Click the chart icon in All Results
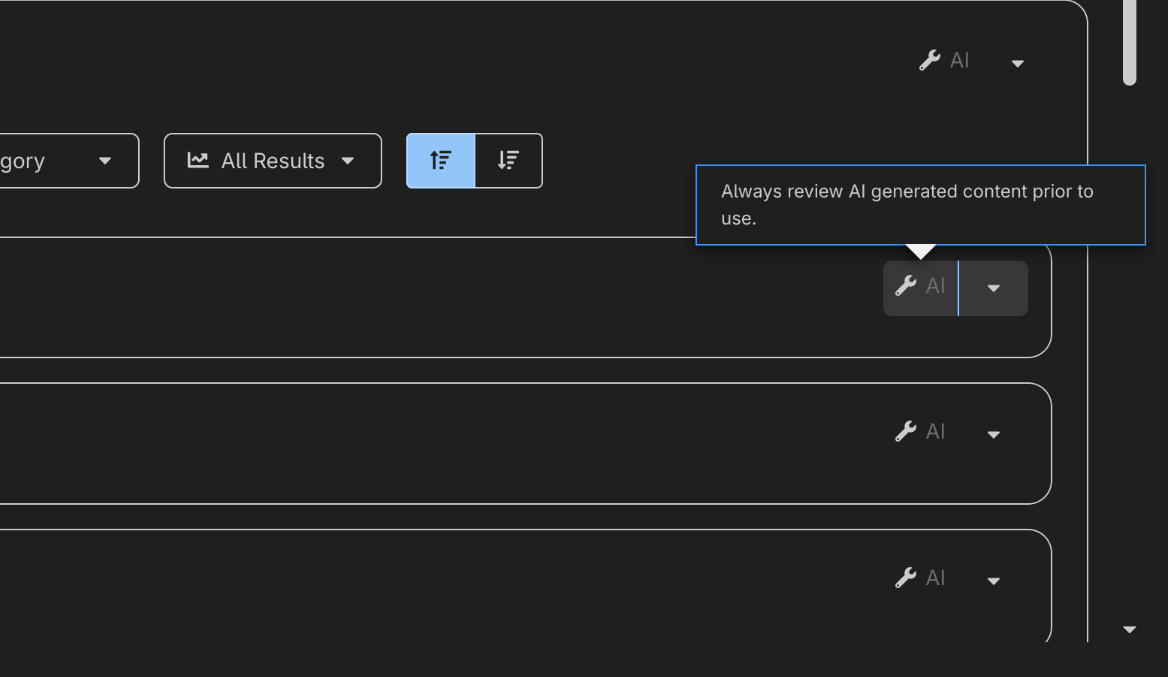 click(198, 160)
